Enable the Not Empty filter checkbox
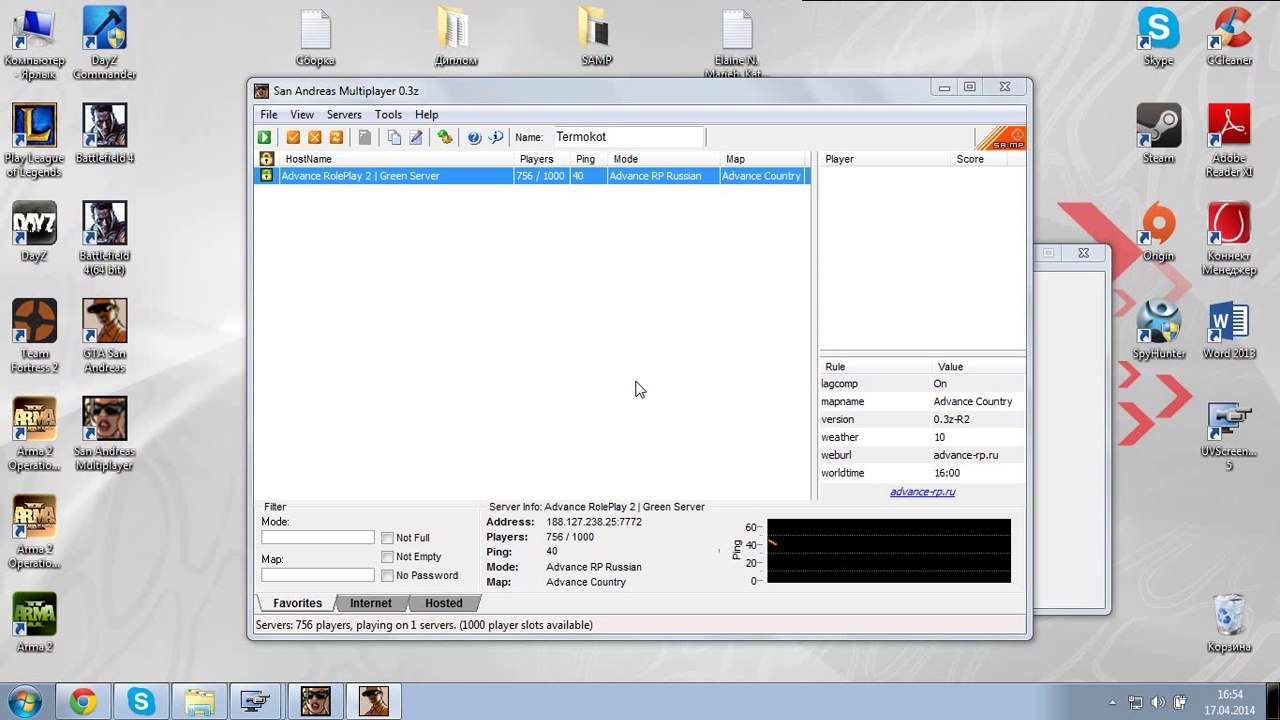This screenshot has width=1280, height=720. pos(387,557)
